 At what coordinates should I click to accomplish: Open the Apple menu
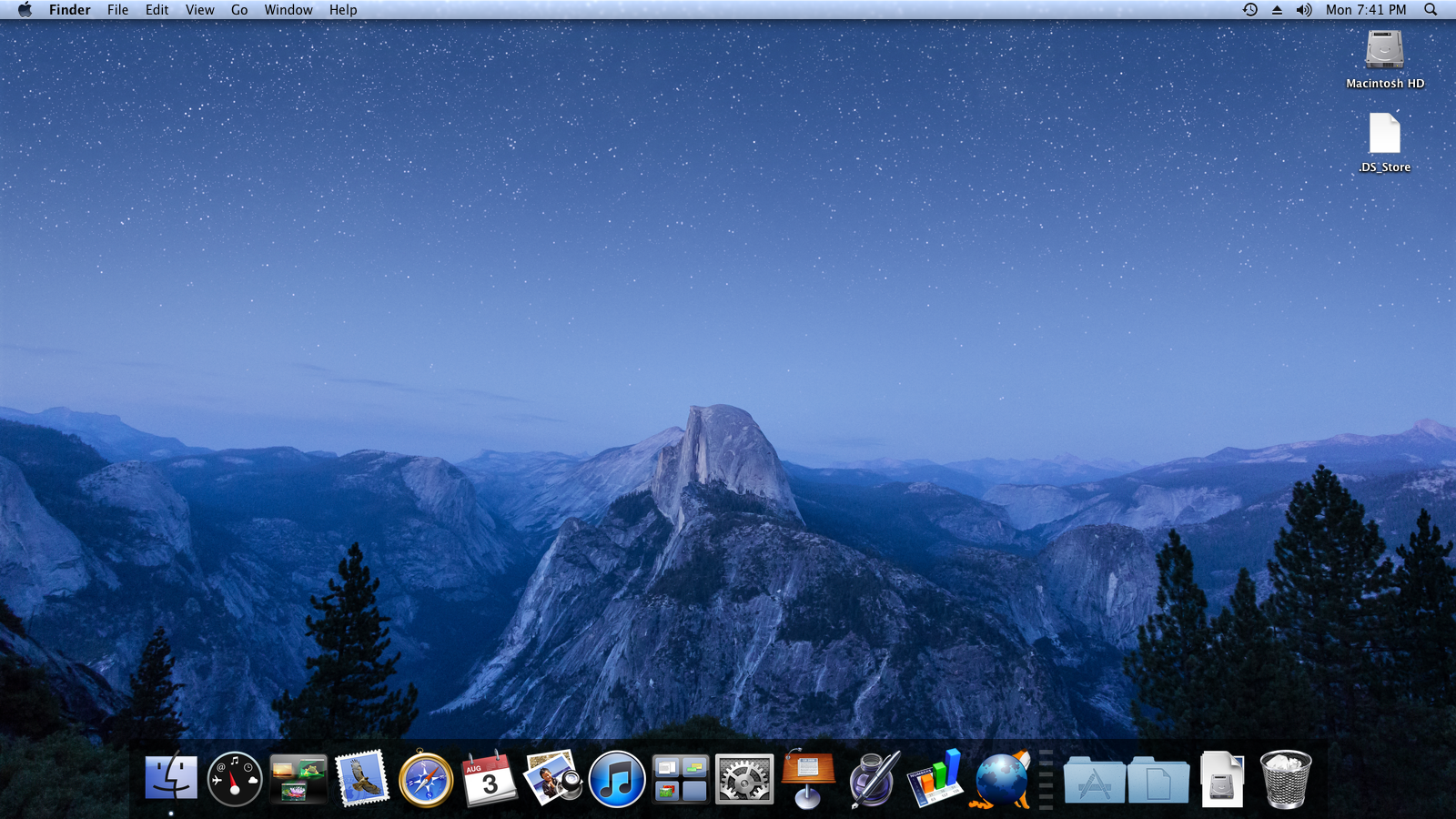coord(25,10)
